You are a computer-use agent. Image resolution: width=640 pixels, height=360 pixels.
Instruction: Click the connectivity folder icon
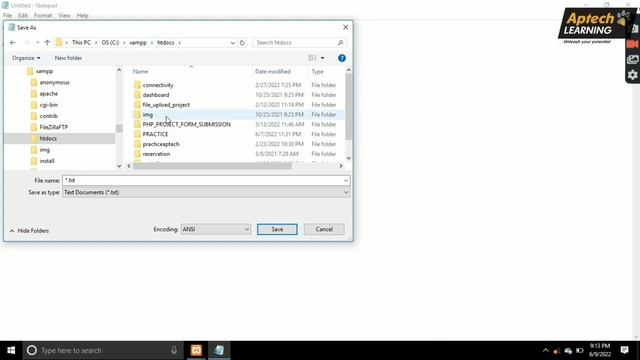coord(137,85)
